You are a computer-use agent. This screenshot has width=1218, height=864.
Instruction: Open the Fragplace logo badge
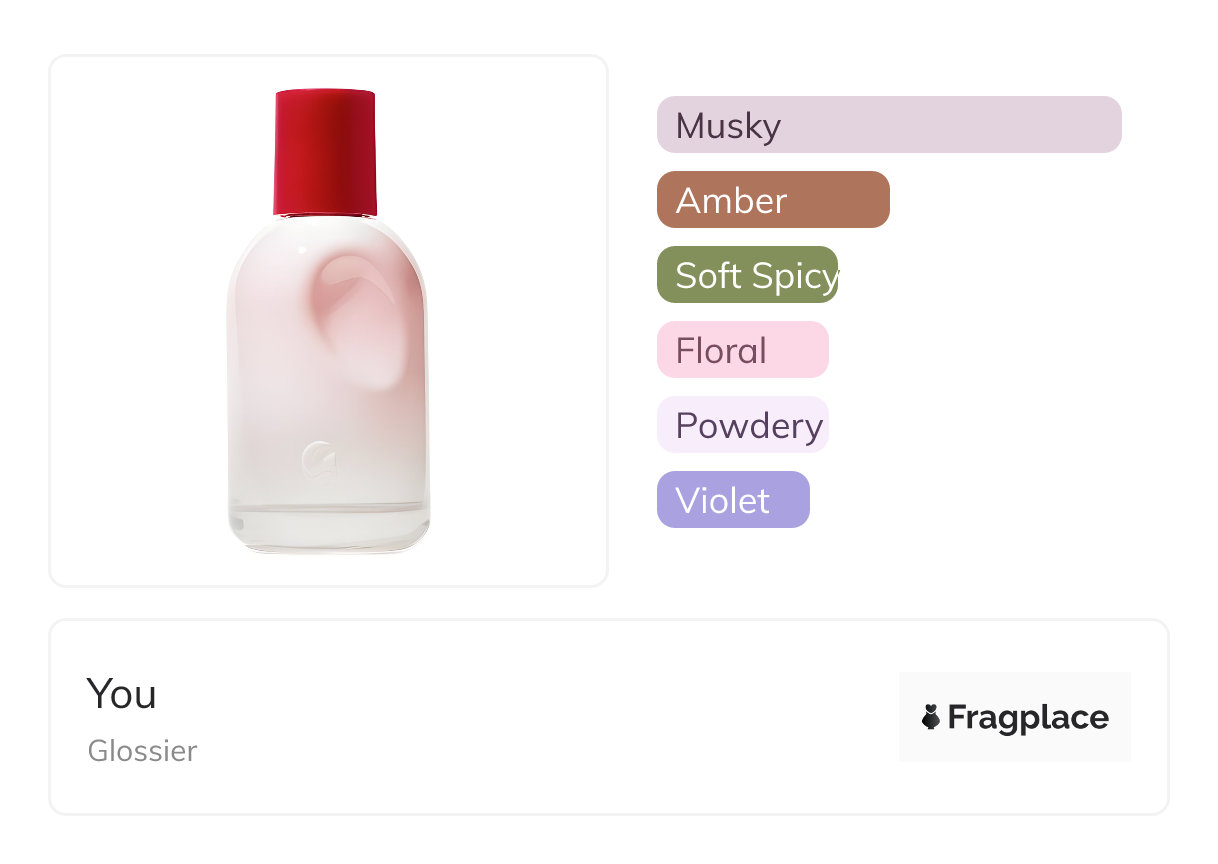[1014, 717]
